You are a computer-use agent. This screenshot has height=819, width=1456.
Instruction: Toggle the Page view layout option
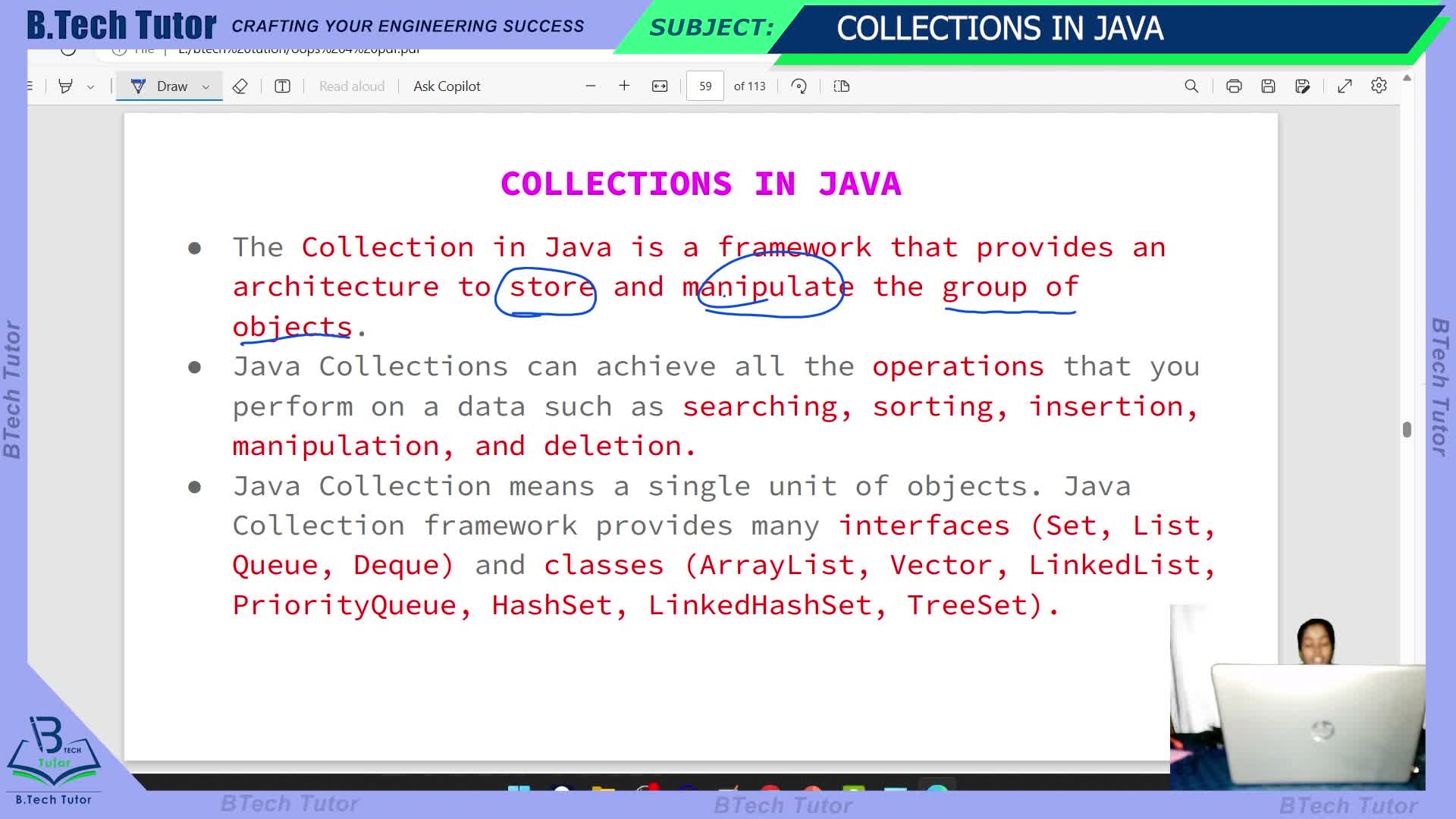tap(841, 86)
